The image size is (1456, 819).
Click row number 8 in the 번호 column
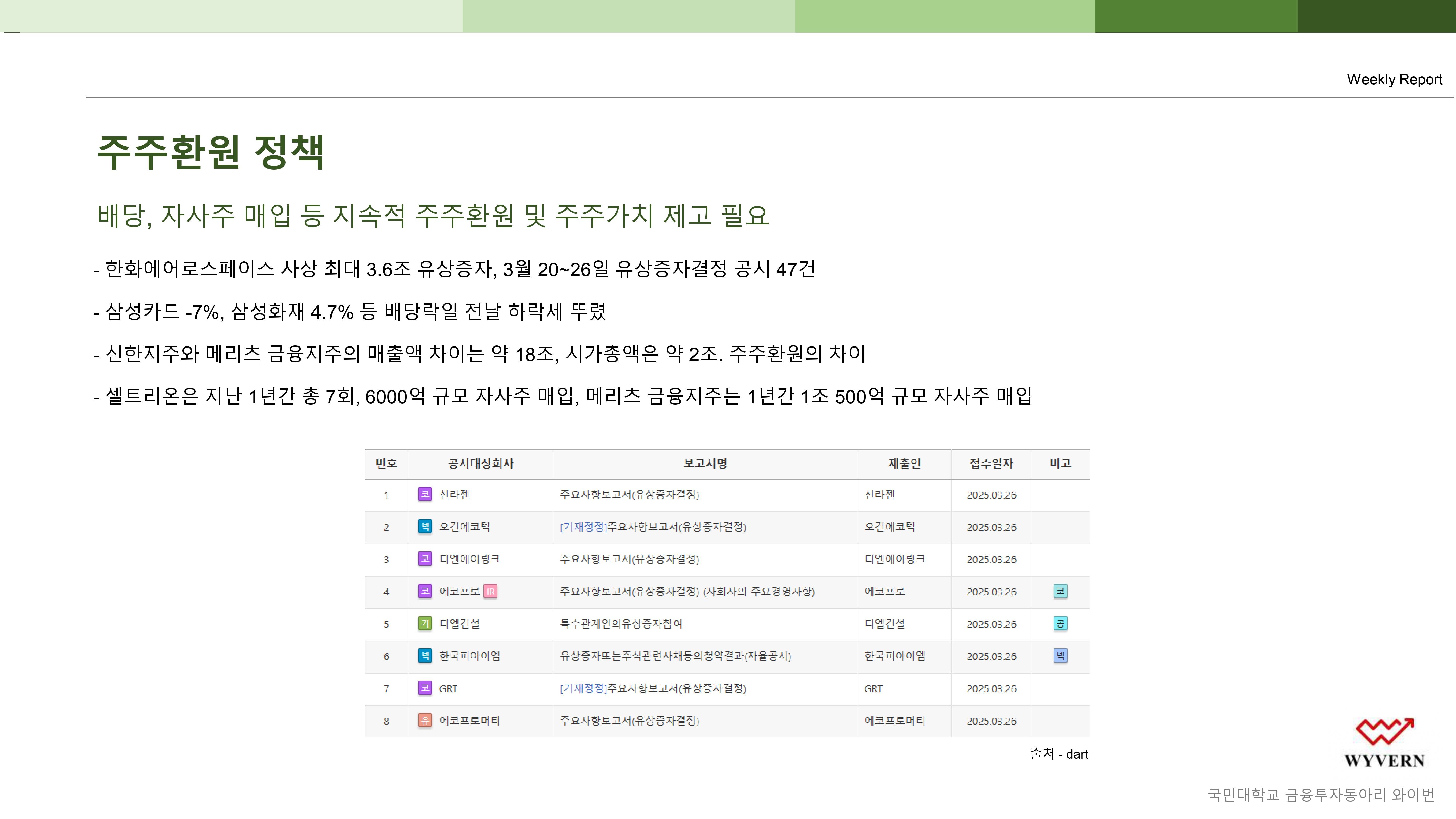pyautogui.click(x=387, y=721)
